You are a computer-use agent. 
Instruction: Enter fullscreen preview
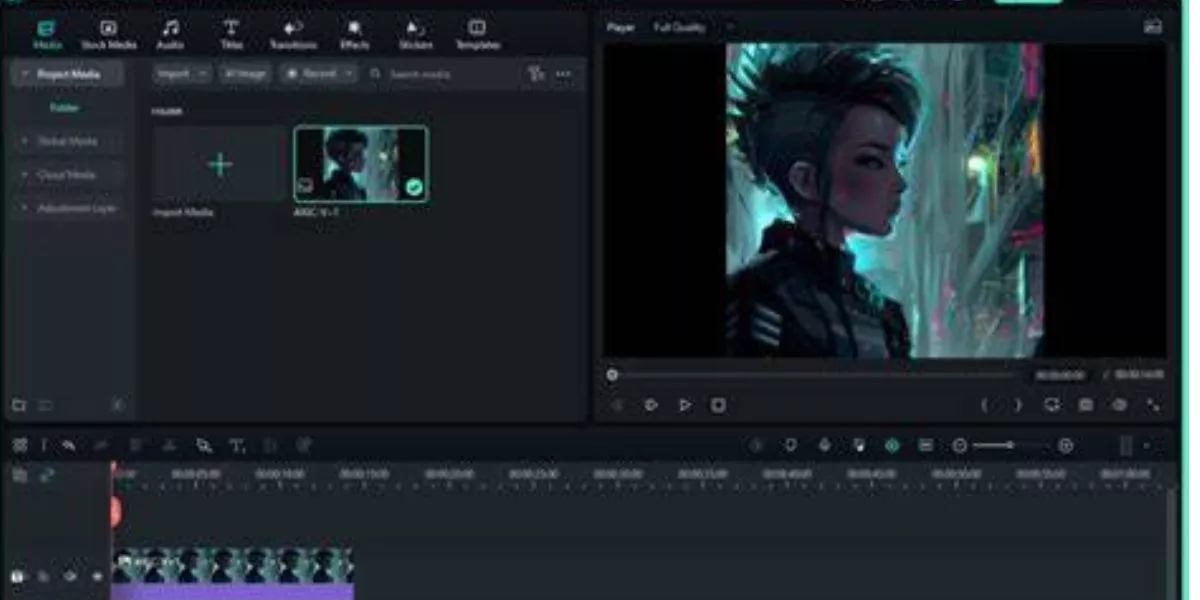[x=1153, y=405]
